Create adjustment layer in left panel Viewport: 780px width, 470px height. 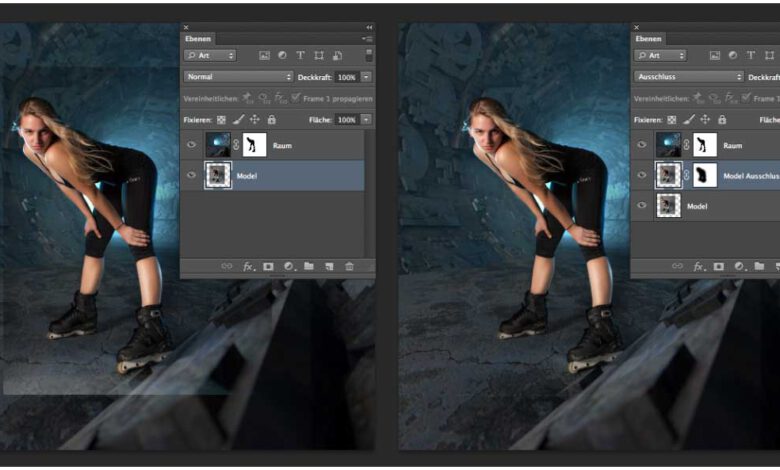289,267
